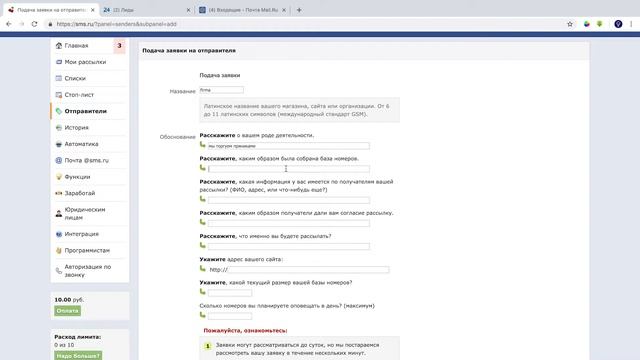Open Почта @sms.ru section
The height and width of the screenshot is (360, 640).
click(87, 160)
